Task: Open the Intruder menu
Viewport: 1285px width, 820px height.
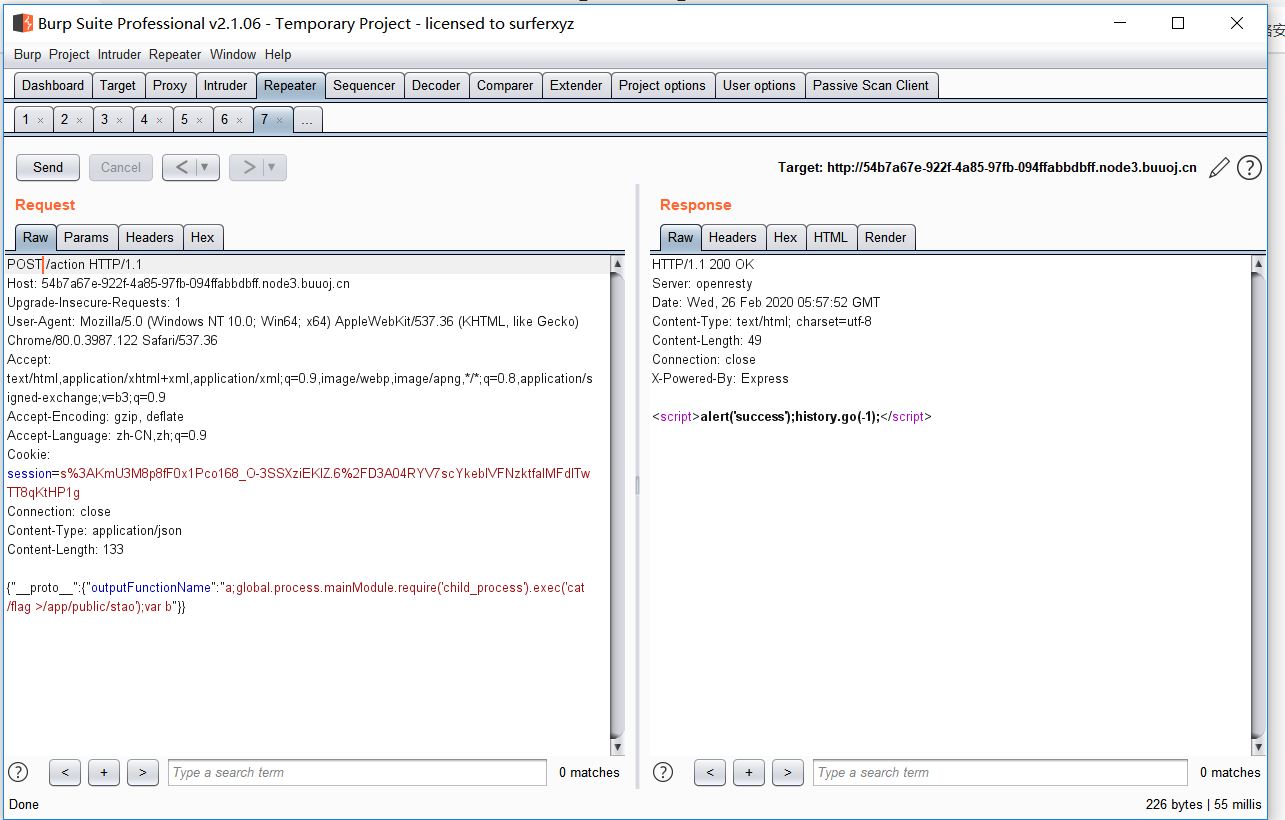Action: pyautogui.click(x=119, y=54)
